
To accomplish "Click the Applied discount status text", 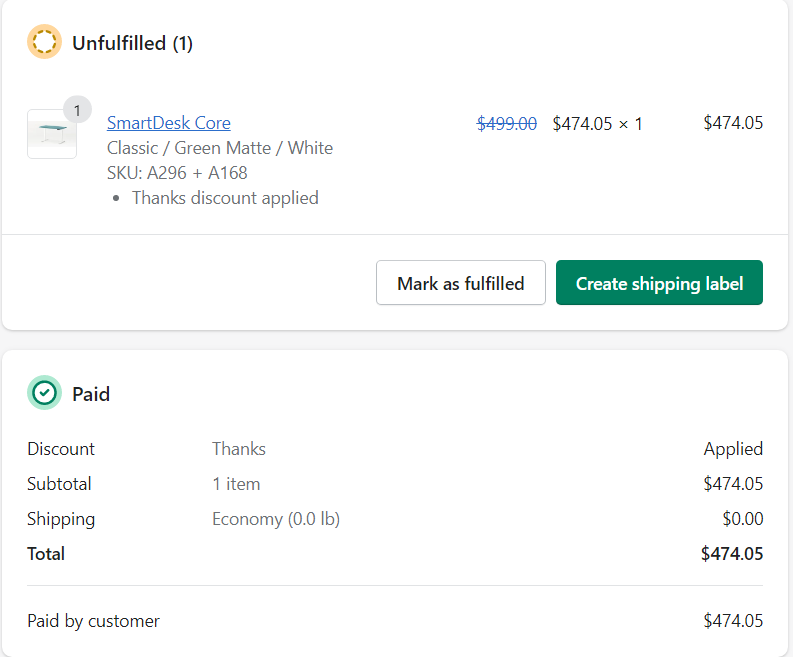I will pos(732,448).
